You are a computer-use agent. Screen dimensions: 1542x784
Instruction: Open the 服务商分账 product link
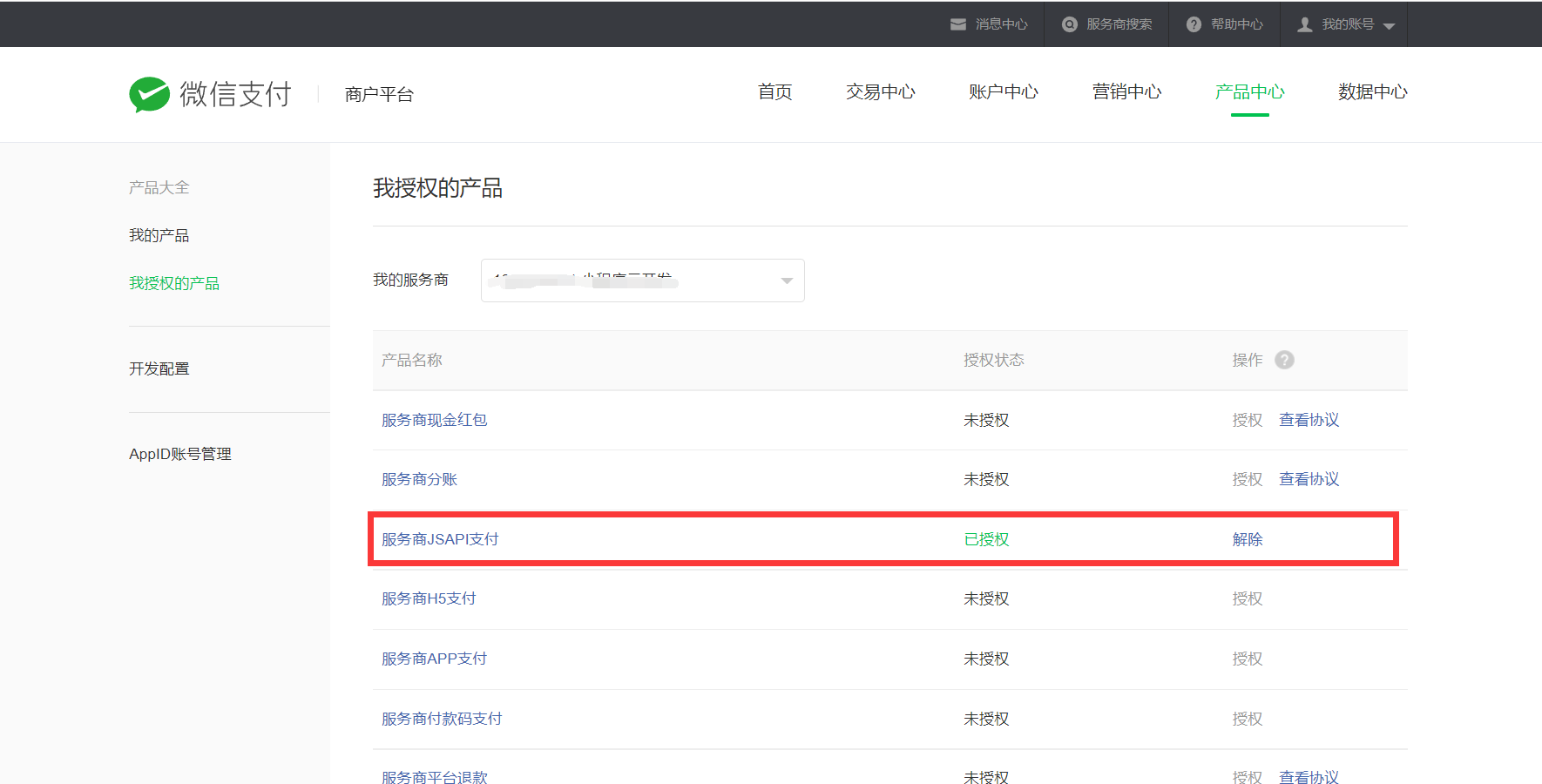pyautogui.click(x=419, y=479)
